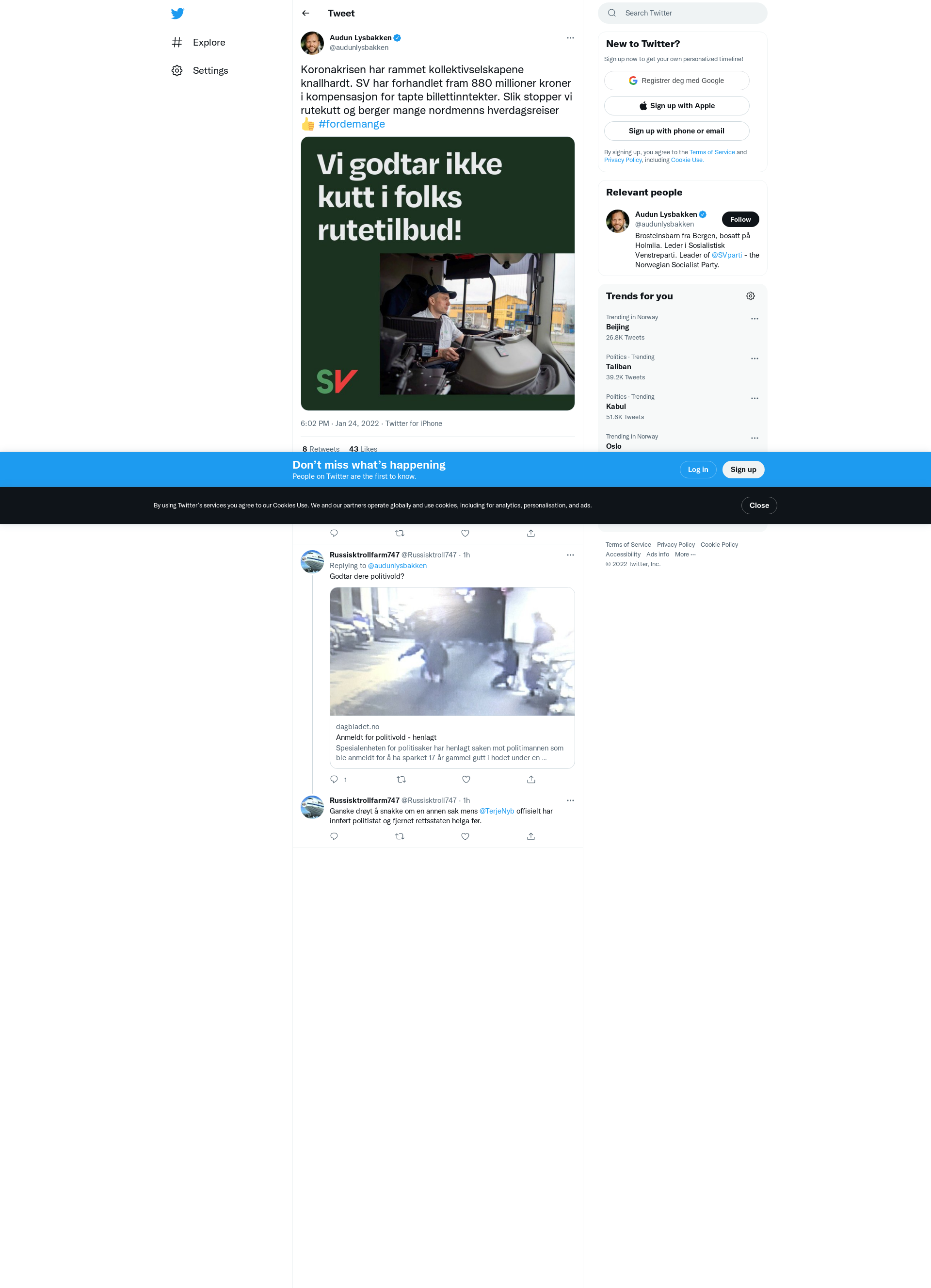The image size is (931, 1288).
Task: Open More footer links menu
Action: click(685, 554)
